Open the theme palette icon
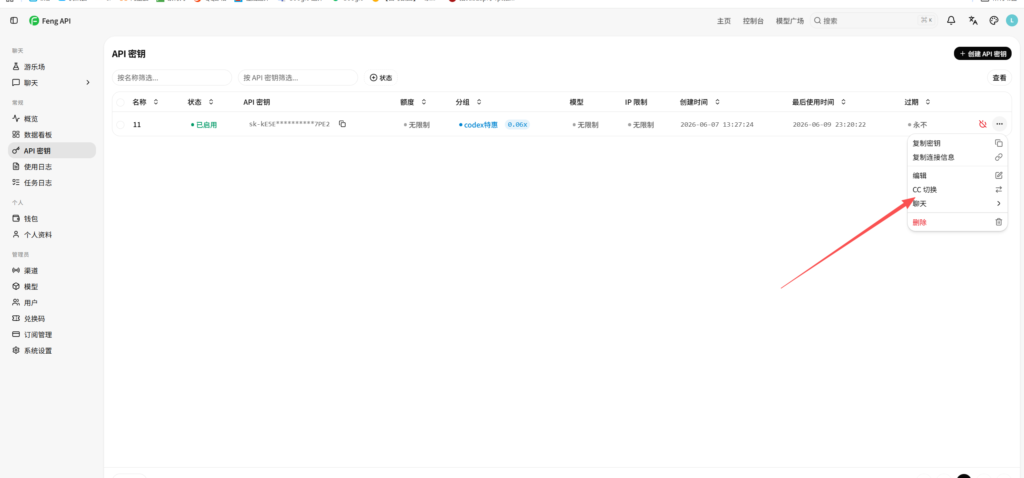 click(994, 21)
